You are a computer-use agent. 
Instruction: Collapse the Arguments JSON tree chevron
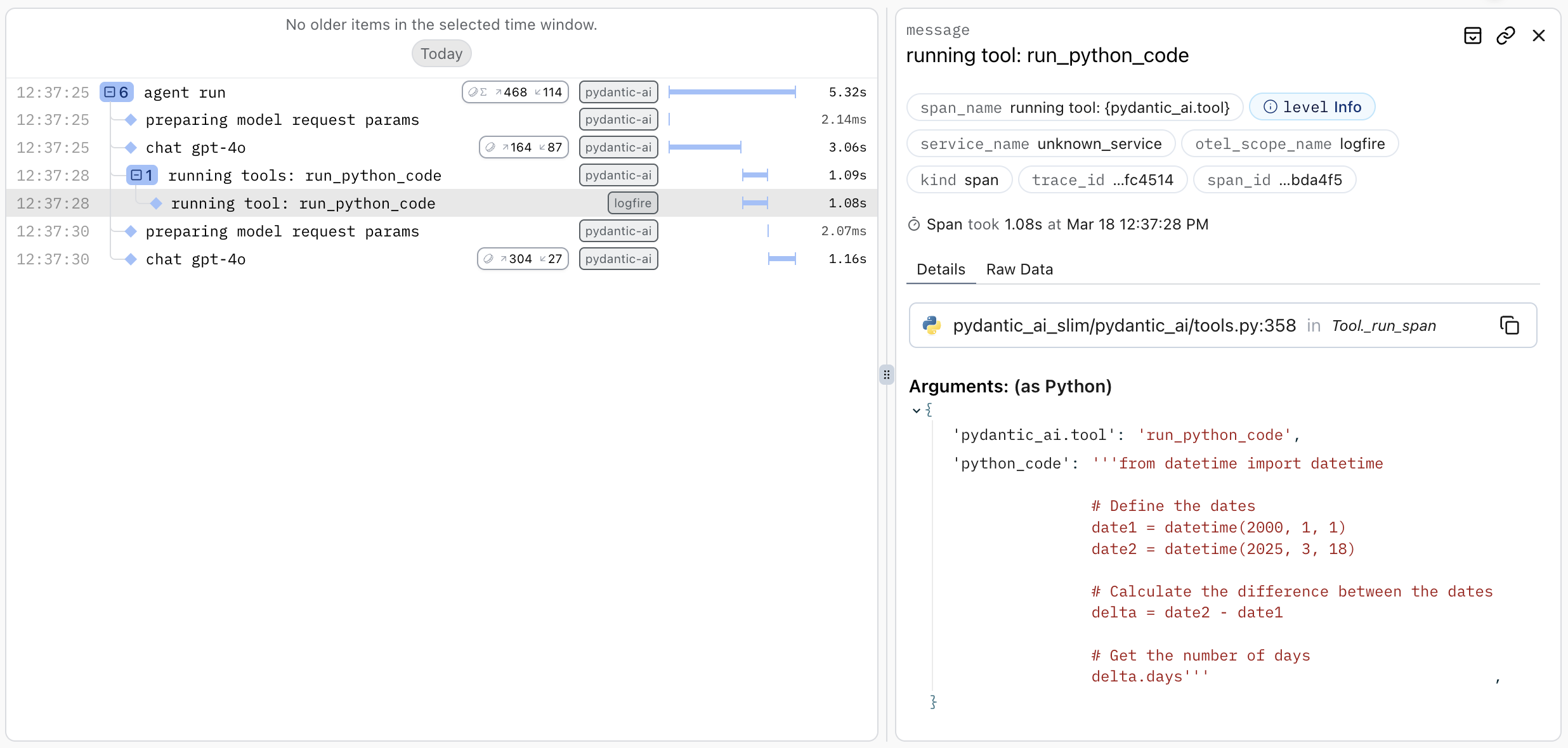coord(917,410)
